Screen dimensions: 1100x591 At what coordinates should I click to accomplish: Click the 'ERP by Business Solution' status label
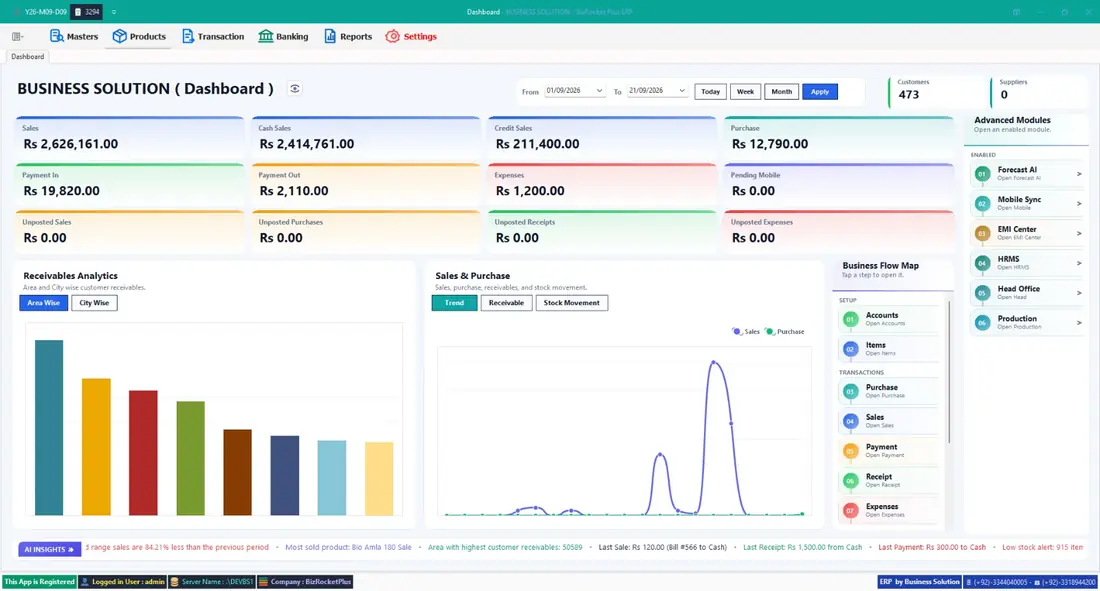[x=919, y=582]
